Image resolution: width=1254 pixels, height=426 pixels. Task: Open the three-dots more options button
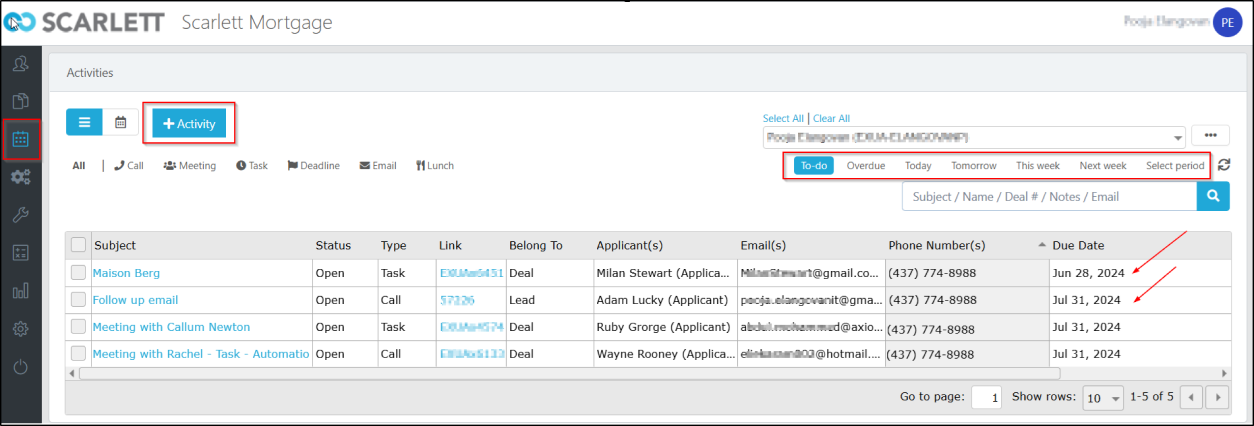click(1210, 136)
